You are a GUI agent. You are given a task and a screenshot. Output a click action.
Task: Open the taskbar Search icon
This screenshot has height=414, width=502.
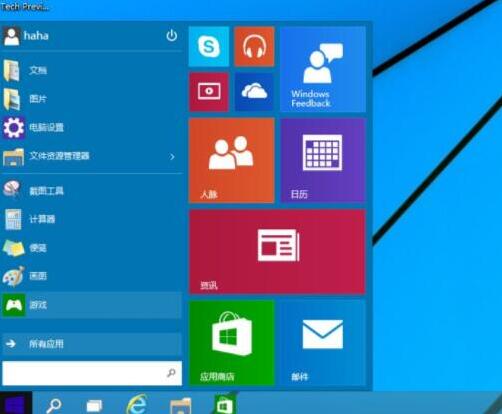coord(54,405)
